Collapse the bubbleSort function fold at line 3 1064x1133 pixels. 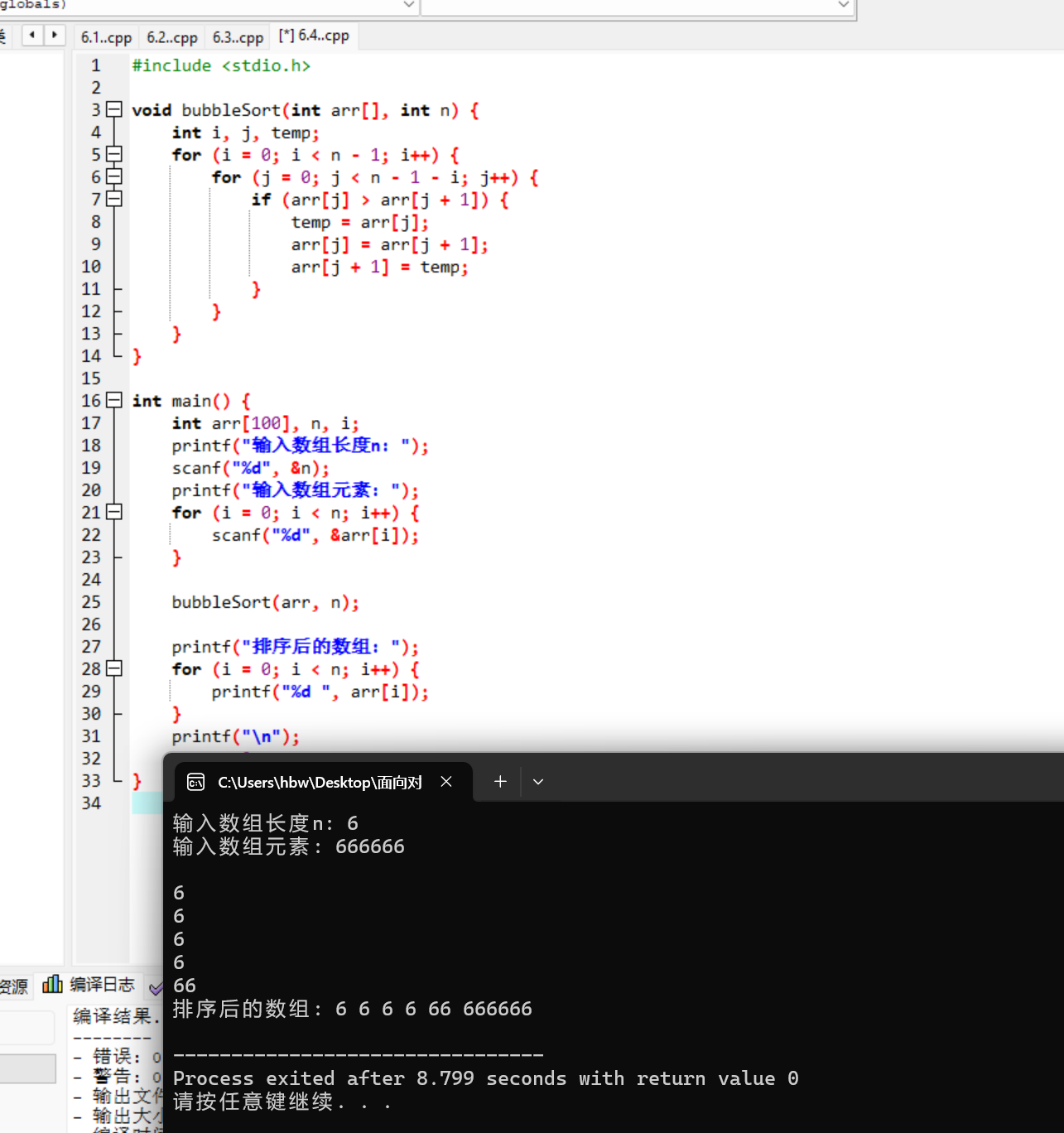pos(114,109)
